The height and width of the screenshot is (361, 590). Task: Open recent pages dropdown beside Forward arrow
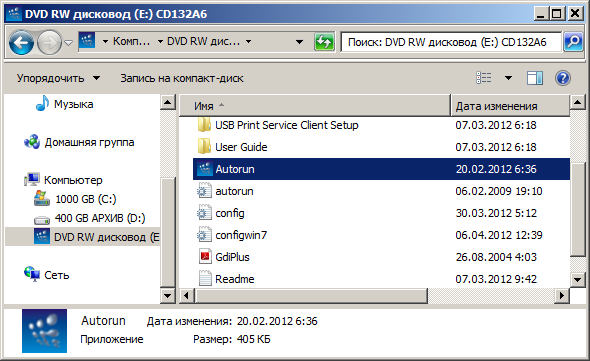point(68,43)
